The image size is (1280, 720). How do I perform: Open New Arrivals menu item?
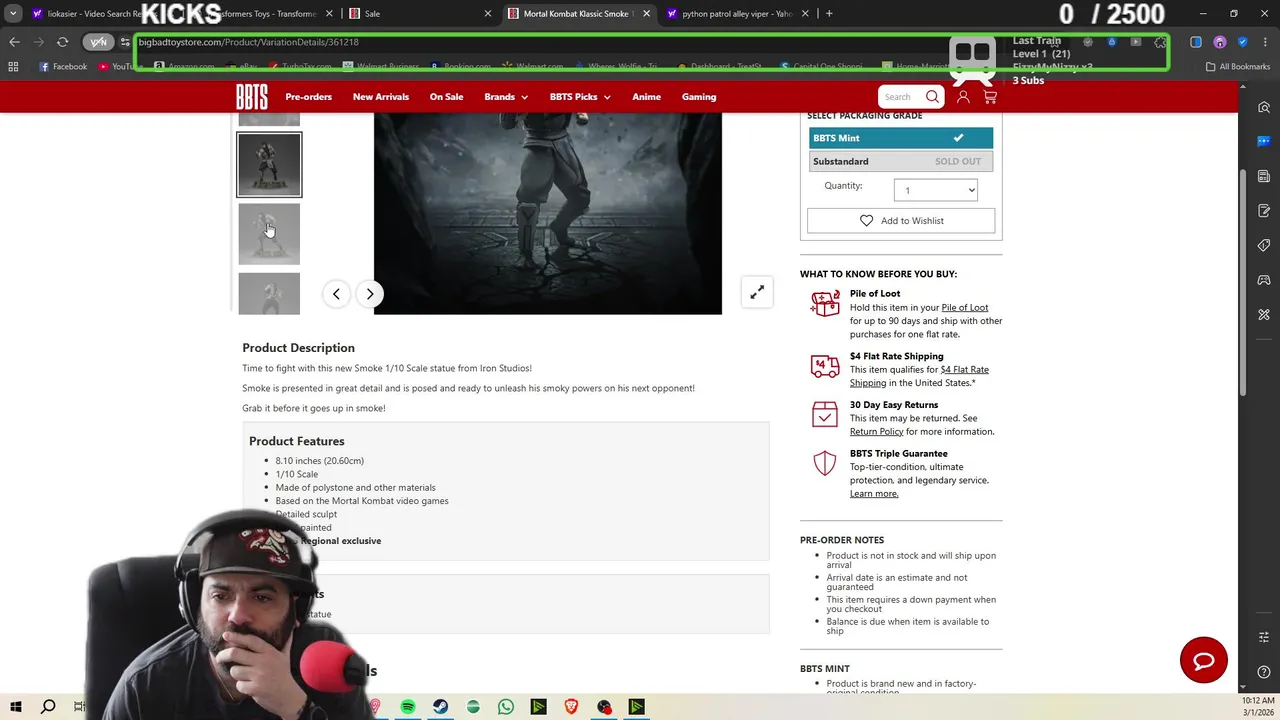pyautogui.click(x=381, y=97)
